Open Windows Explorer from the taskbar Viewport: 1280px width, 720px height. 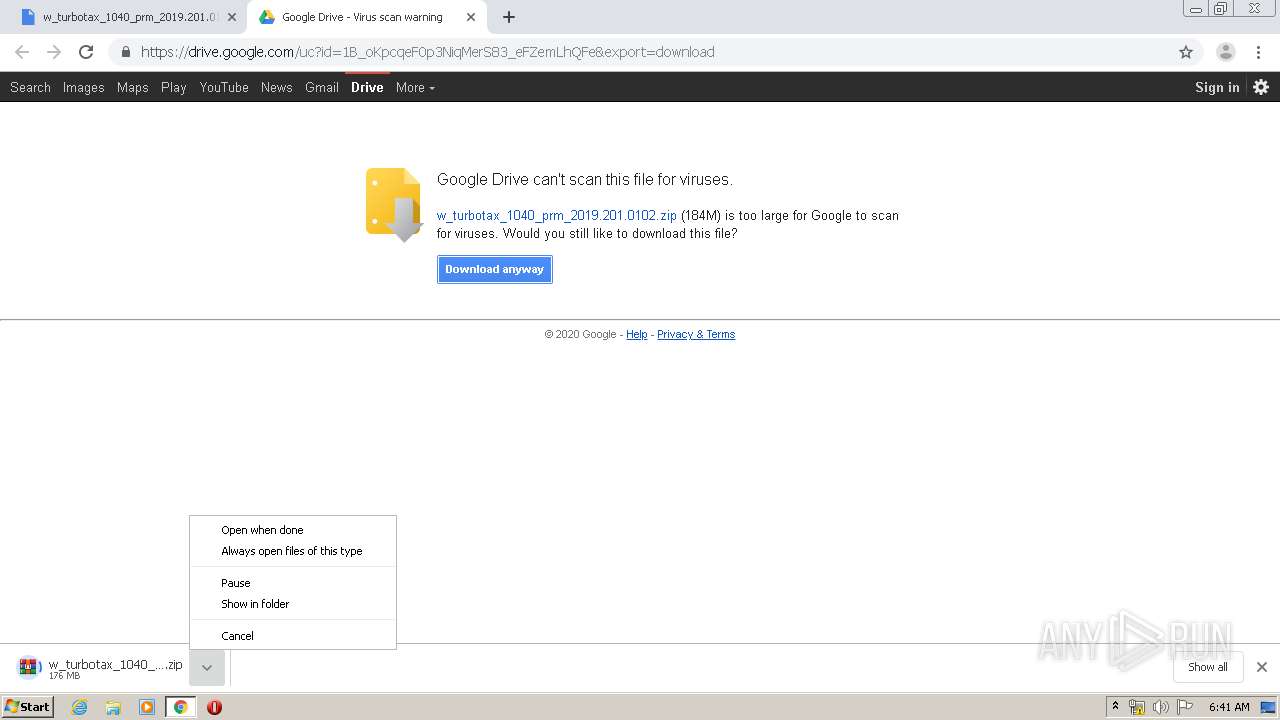(x=113, y=707)
